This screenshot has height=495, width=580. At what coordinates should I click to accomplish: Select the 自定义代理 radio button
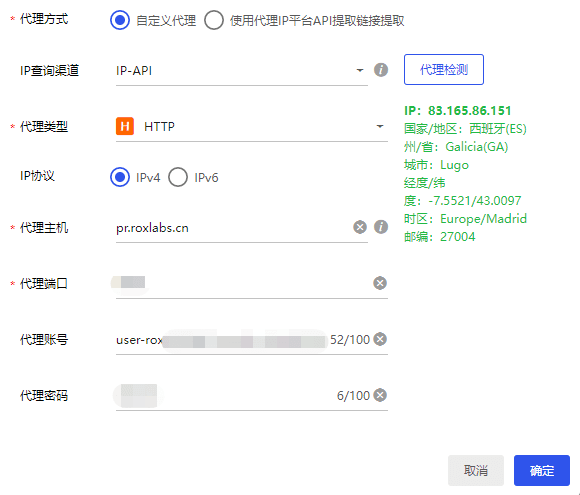click(120, 20)
